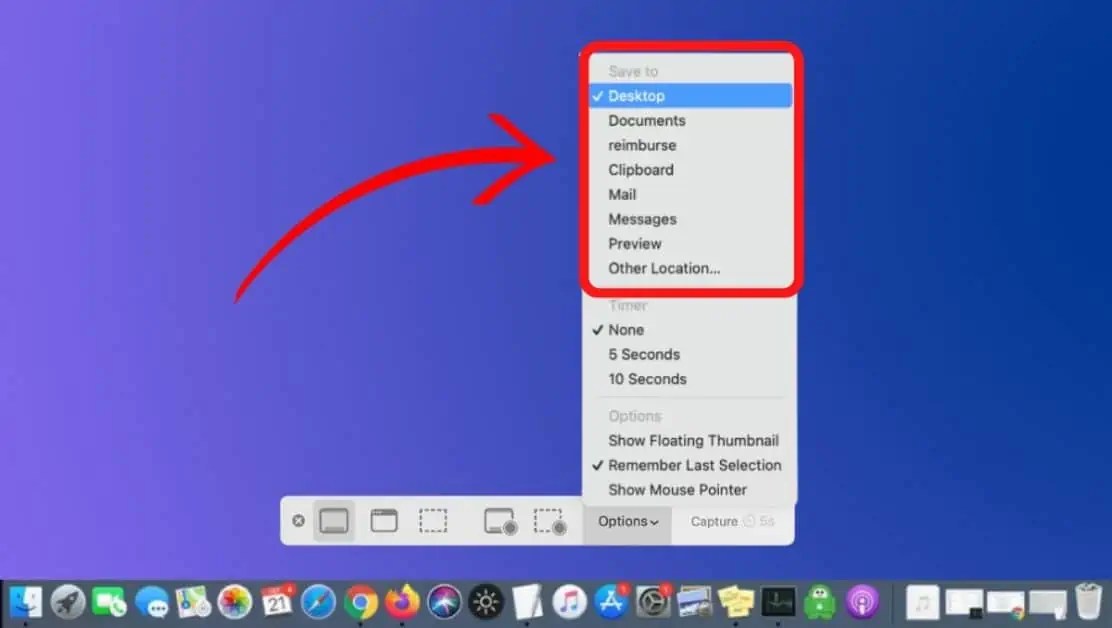Open the Trash from the Dock
The height and width of the screenshot is (628, 1112).
click(x=1088, y=600)
